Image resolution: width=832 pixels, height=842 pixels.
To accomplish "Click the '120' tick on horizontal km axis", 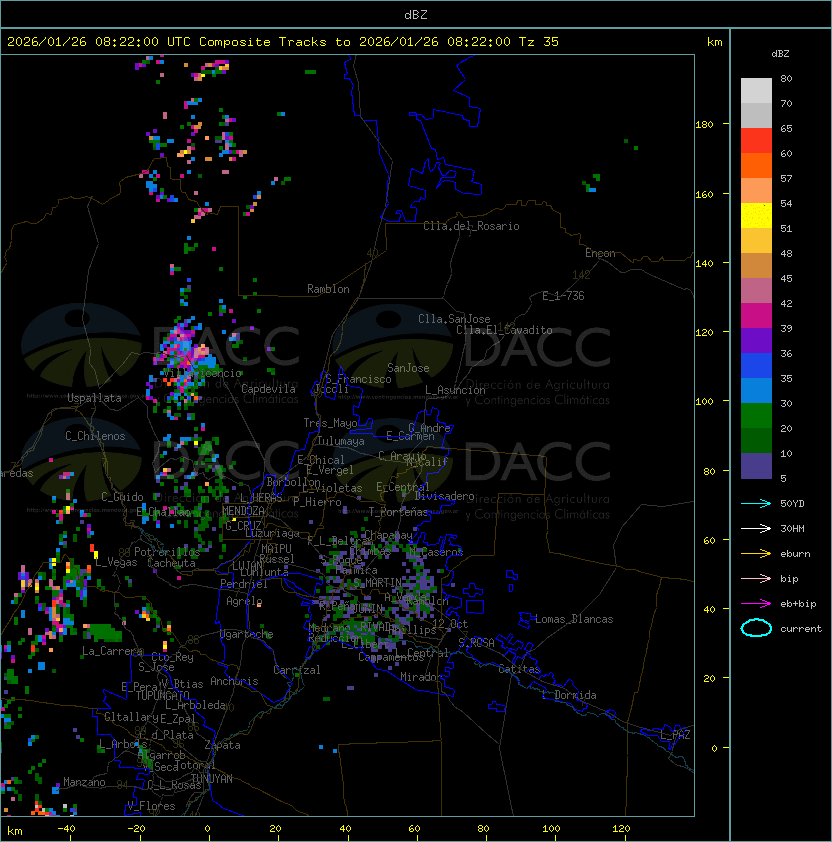I will [x=621, y=829].
